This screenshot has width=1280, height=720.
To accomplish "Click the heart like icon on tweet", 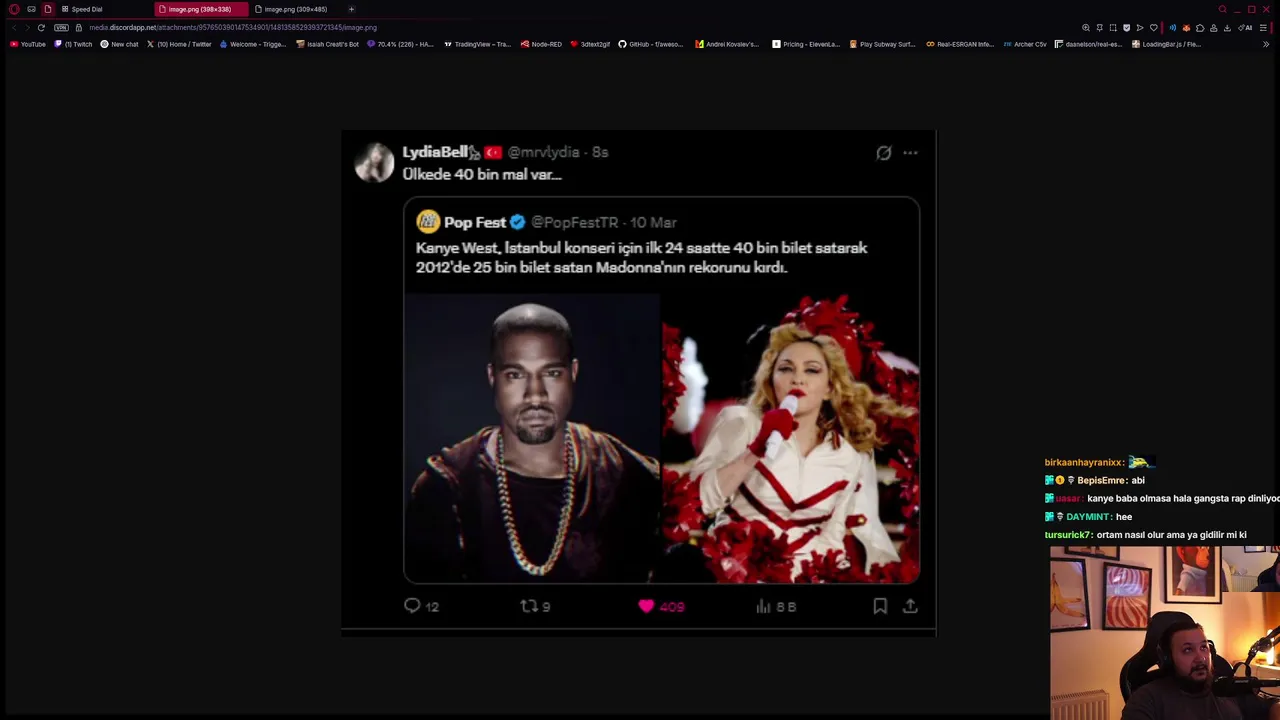I will (646, 606).
